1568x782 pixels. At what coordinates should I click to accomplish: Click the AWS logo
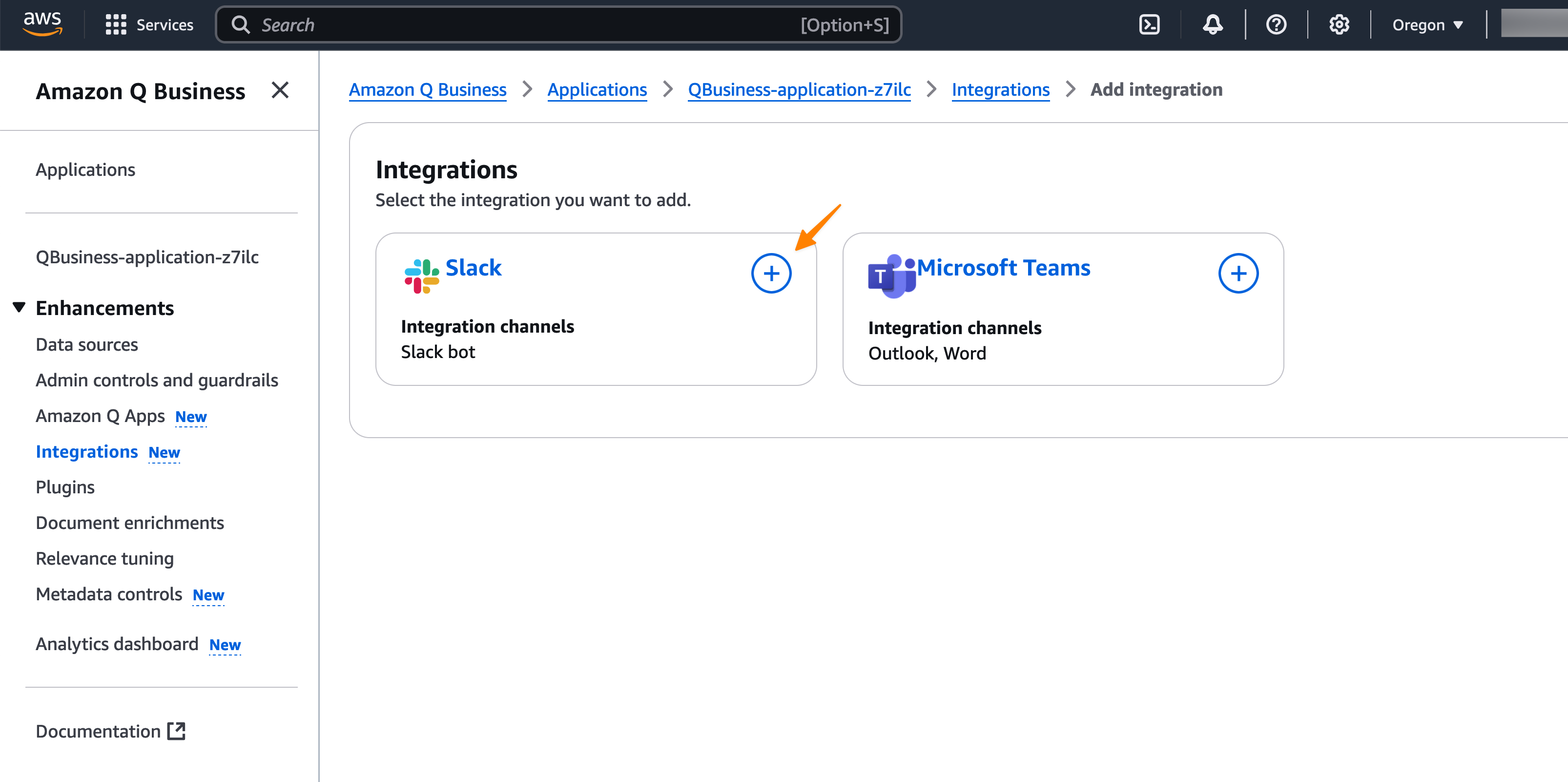pos(42,24)
